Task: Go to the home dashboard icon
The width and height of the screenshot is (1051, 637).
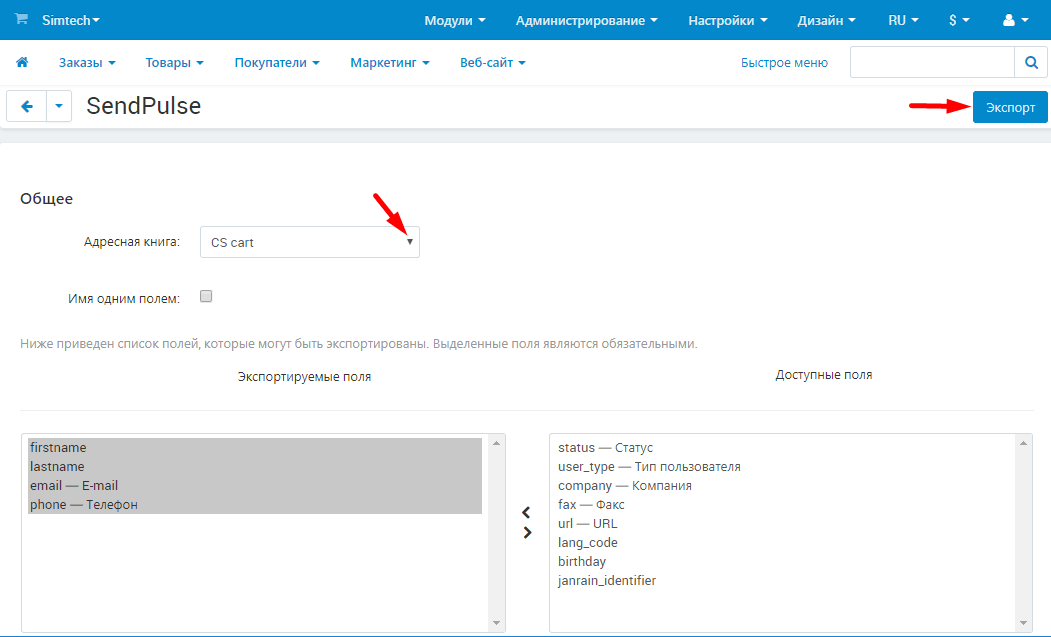Action: click(x=22, y=62)
